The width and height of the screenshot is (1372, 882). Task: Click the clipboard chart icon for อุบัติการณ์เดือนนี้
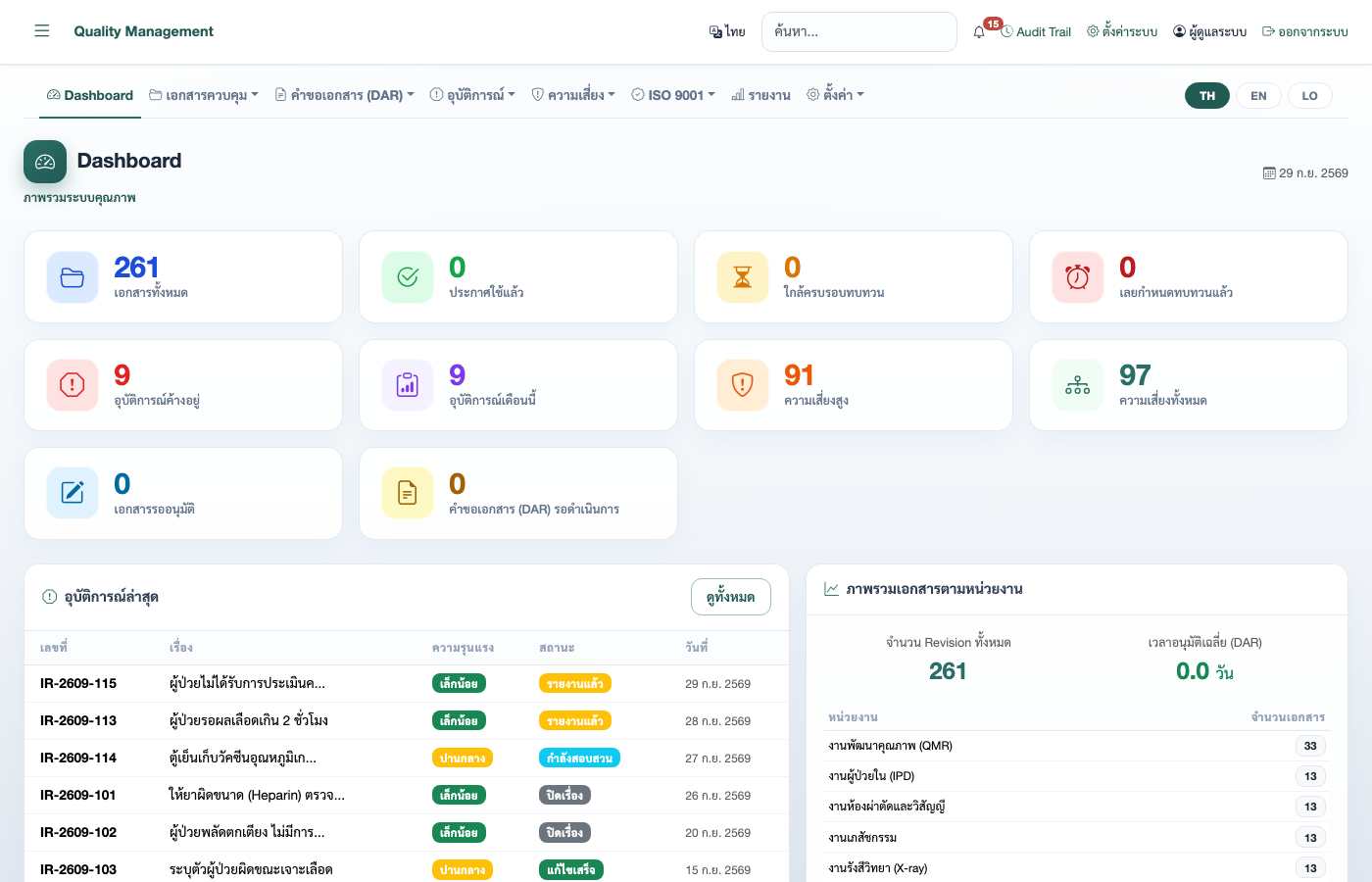[408, 385]
